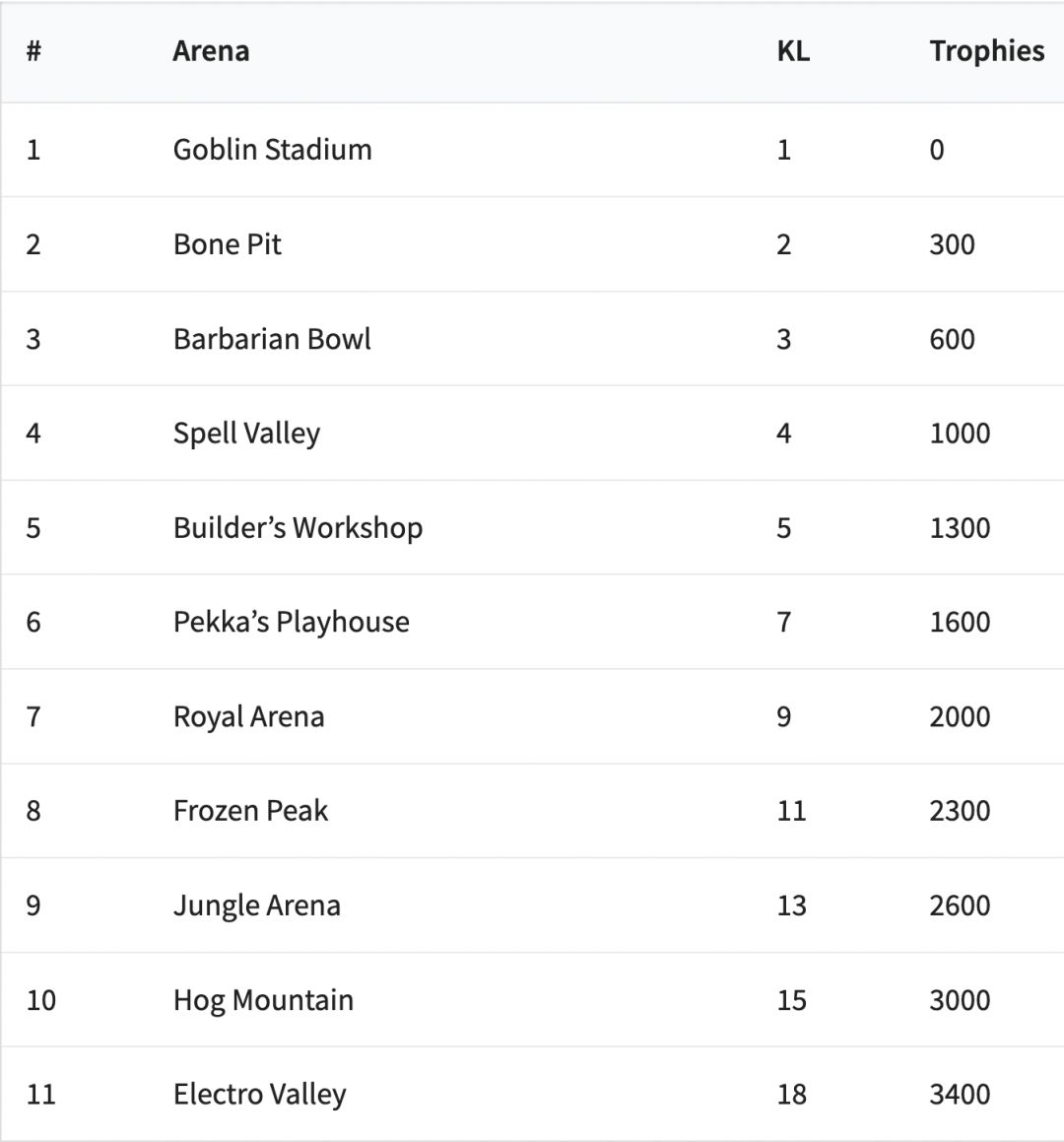The image size is (1064, 1142).
Task: Click the KL value 18
Action: (791, 1095)
